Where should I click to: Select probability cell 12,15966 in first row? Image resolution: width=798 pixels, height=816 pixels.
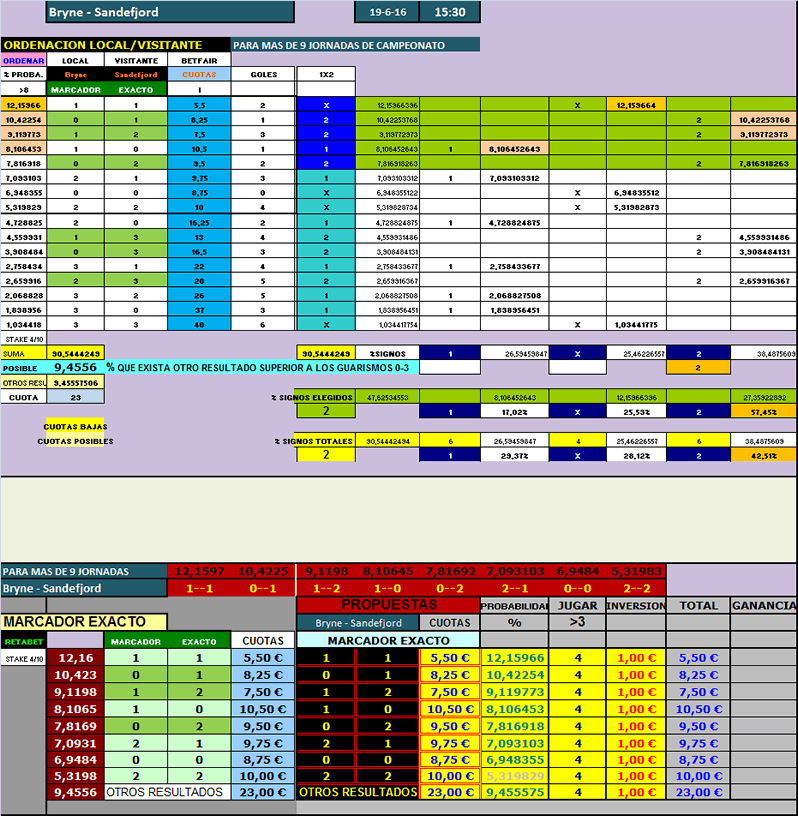(23, 105)
